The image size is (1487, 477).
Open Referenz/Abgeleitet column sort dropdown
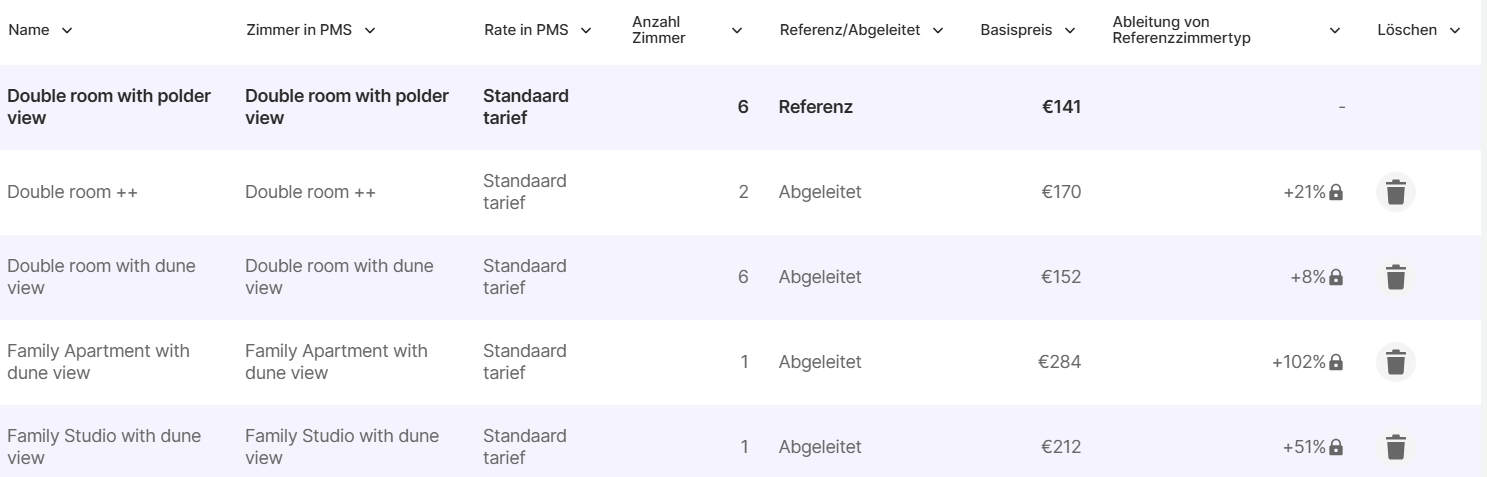(x=938, y=31)
